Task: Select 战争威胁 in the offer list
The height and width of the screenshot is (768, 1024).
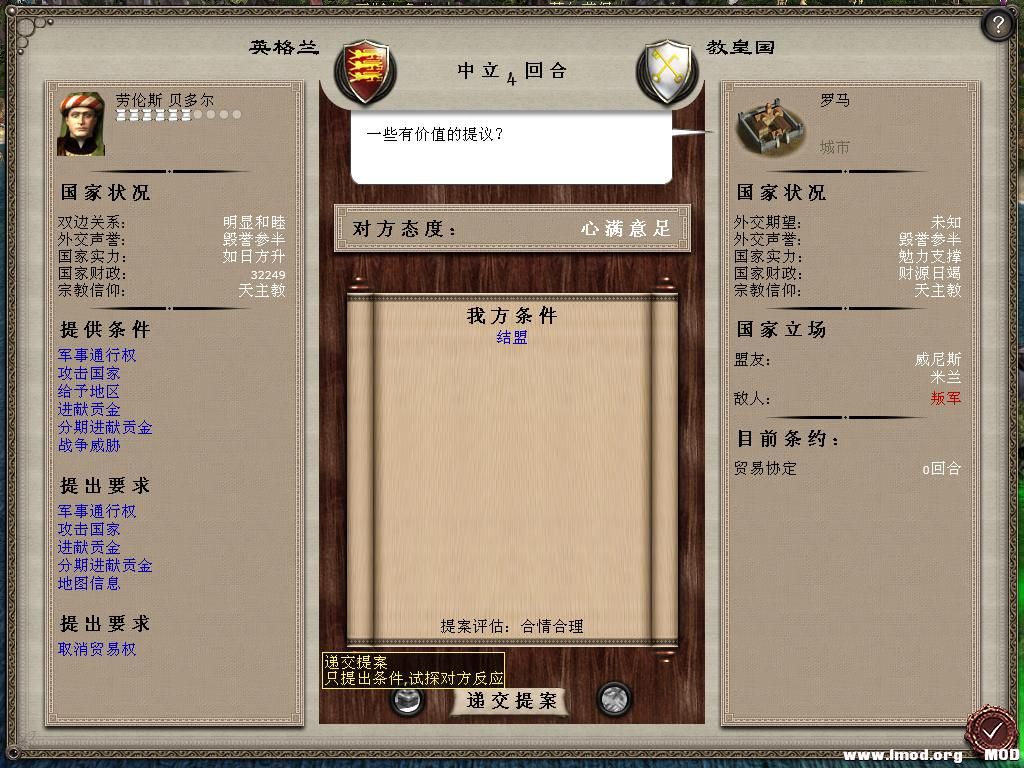Action: [89, 445]
